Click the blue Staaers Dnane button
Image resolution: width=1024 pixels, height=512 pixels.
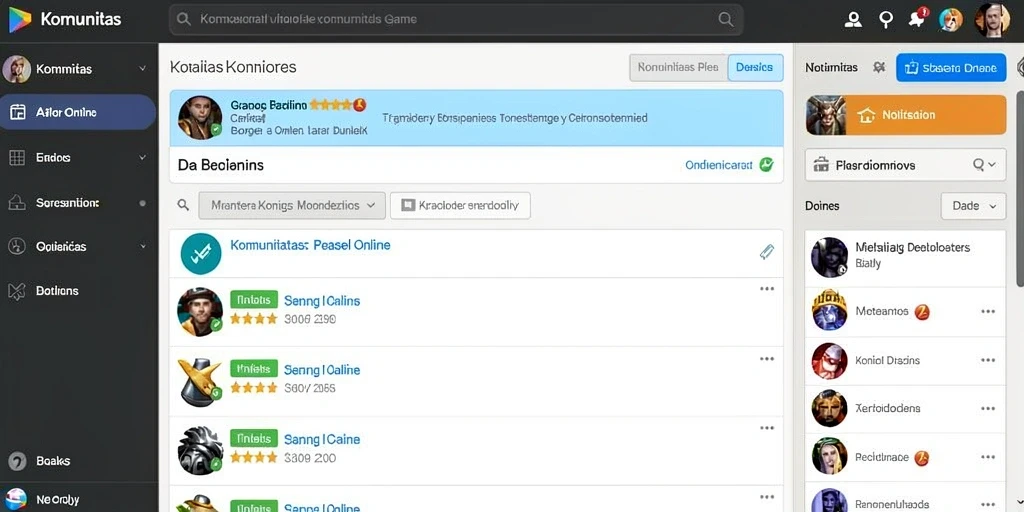pos(951,68)
